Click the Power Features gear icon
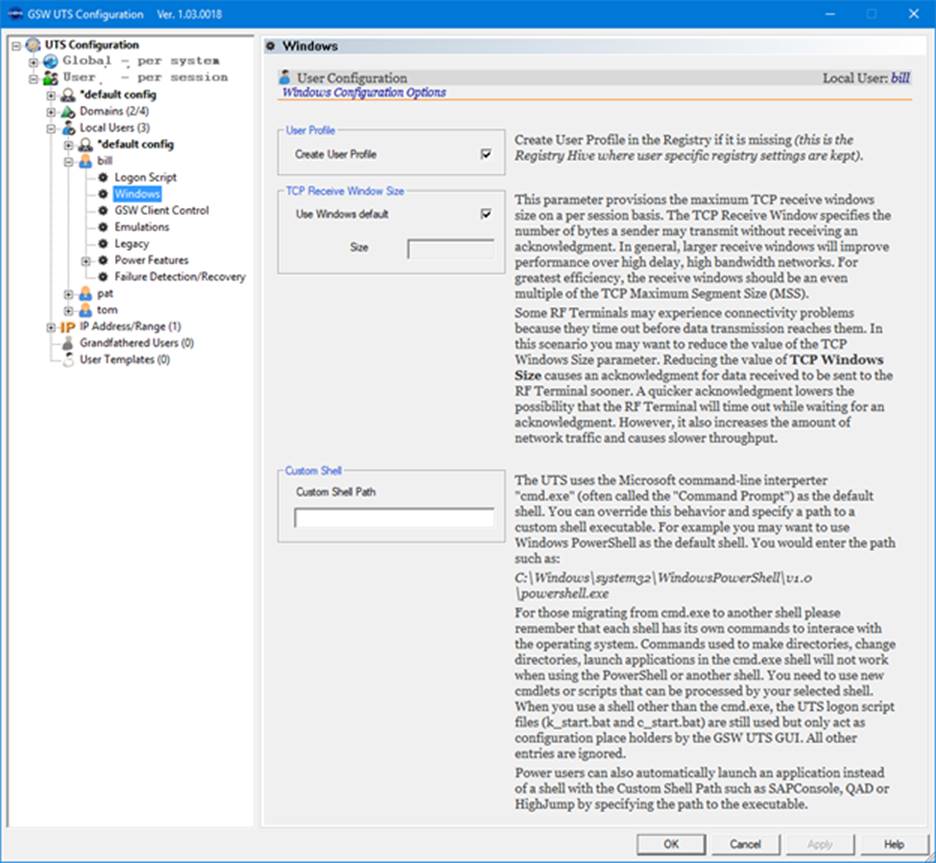This screenshot has width=936, height=863. [x=103, y=260]
